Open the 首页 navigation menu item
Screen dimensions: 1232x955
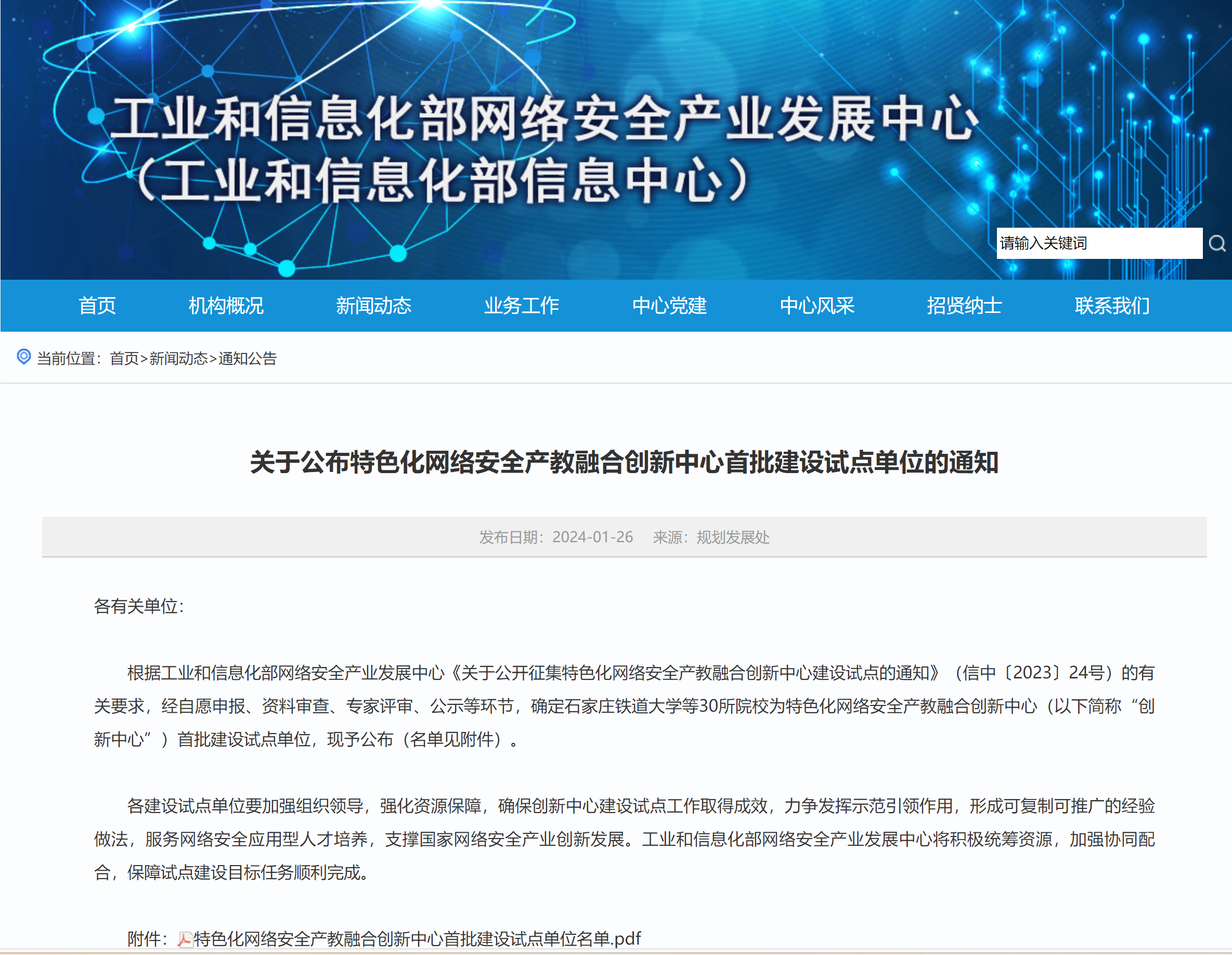[97, 306]
